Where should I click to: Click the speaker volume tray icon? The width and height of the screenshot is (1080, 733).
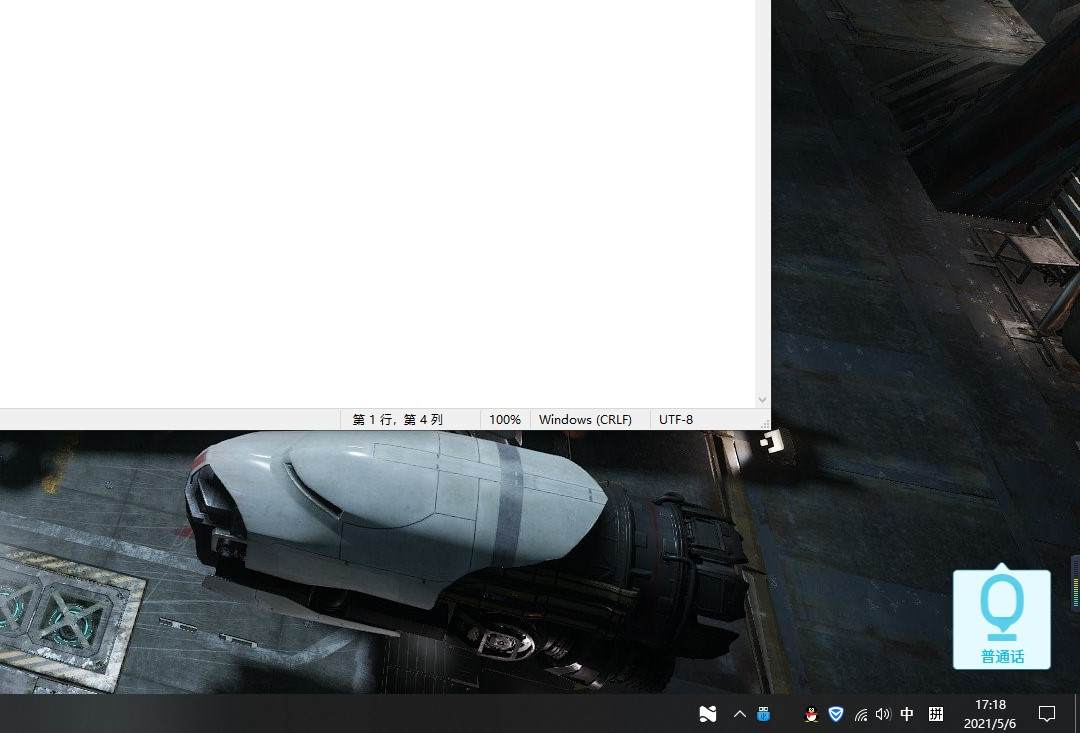point(883,714)
